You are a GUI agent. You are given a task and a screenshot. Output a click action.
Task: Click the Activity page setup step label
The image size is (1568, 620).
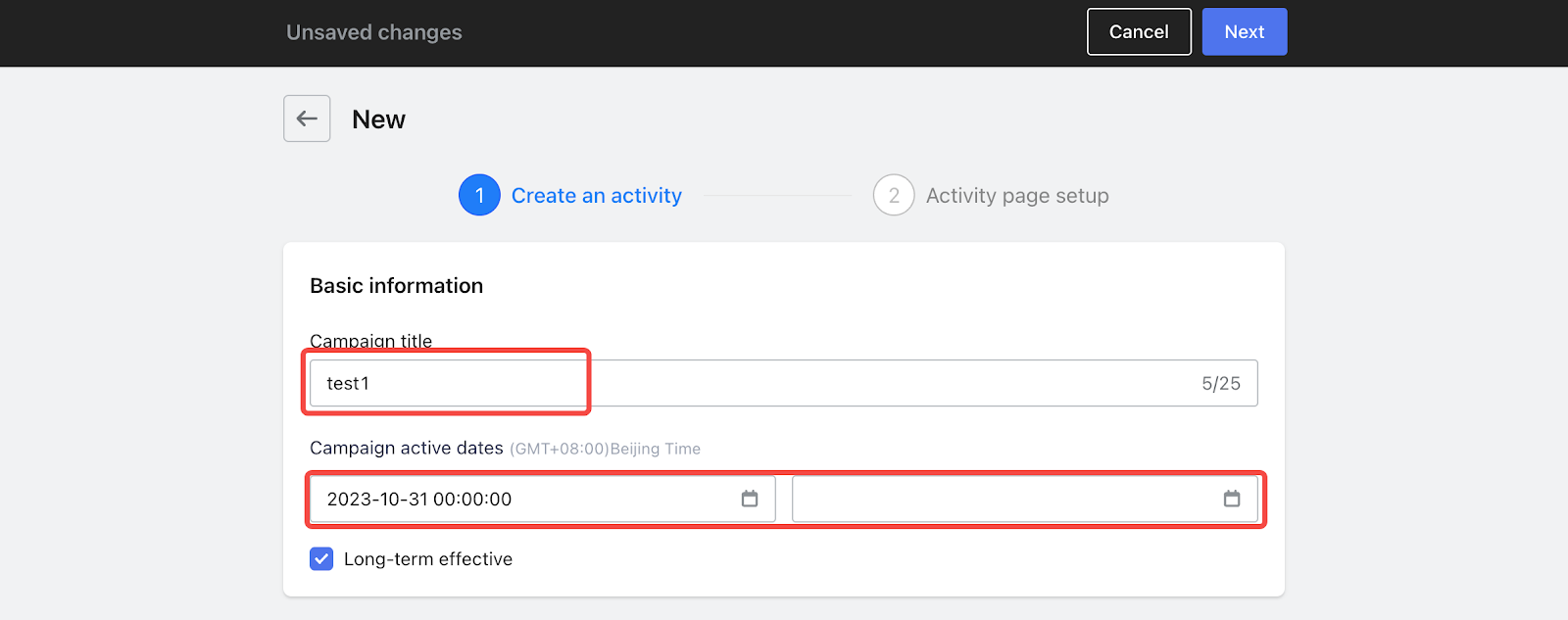click(x=1017, y=196)
